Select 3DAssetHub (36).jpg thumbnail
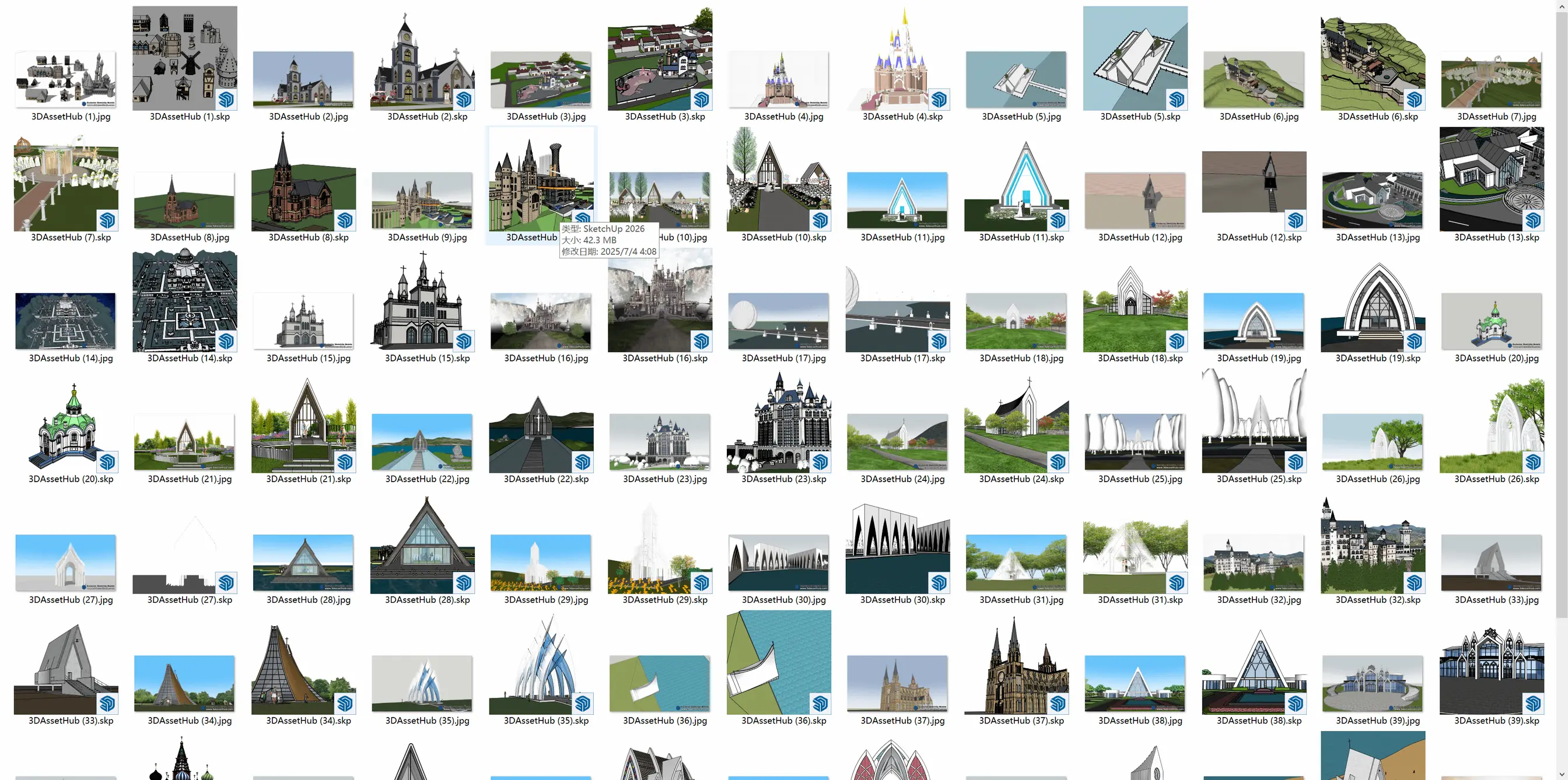The height and width of the screenshot is (780, 1568). click(659, 683)
